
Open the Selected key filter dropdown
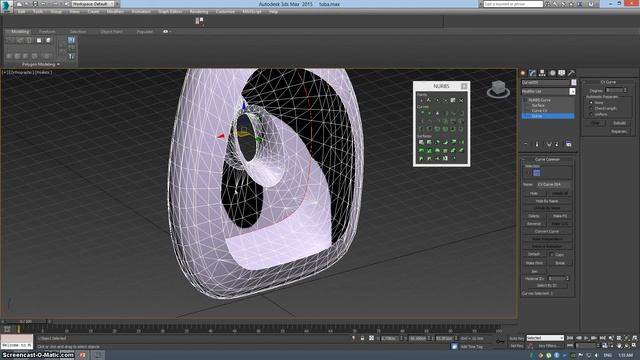(545, 338)
